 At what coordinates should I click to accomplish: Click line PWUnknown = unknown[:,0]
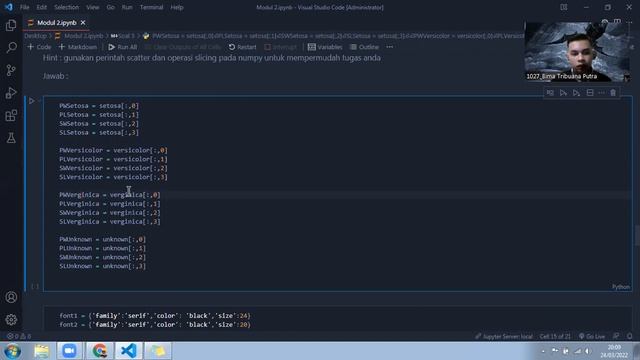pyautogui.click(x=102, y=240)
